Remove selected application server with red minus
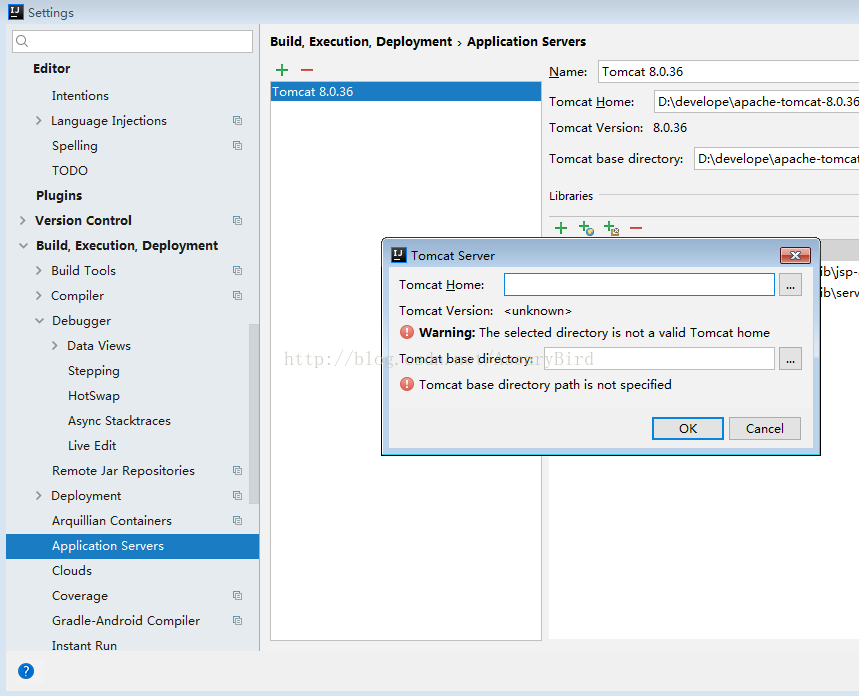This screenshot has width=859, height=696. pyautogui.click(x=307, y=70)
